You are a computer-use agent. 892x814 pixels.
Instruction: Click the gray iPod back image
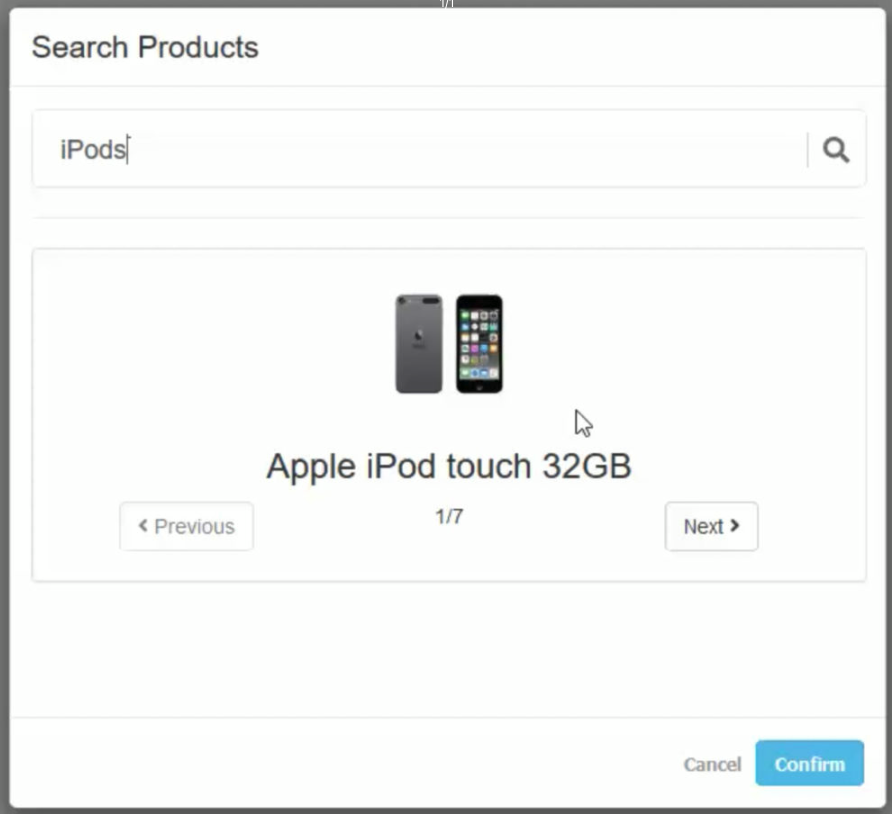(418, 343)
